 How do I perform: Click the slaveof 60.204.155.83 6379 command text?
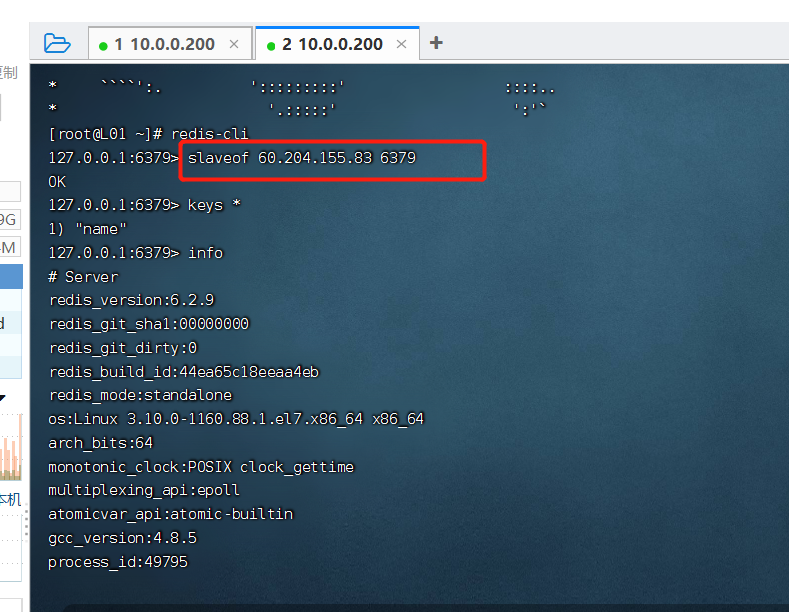tap(302, 158)
